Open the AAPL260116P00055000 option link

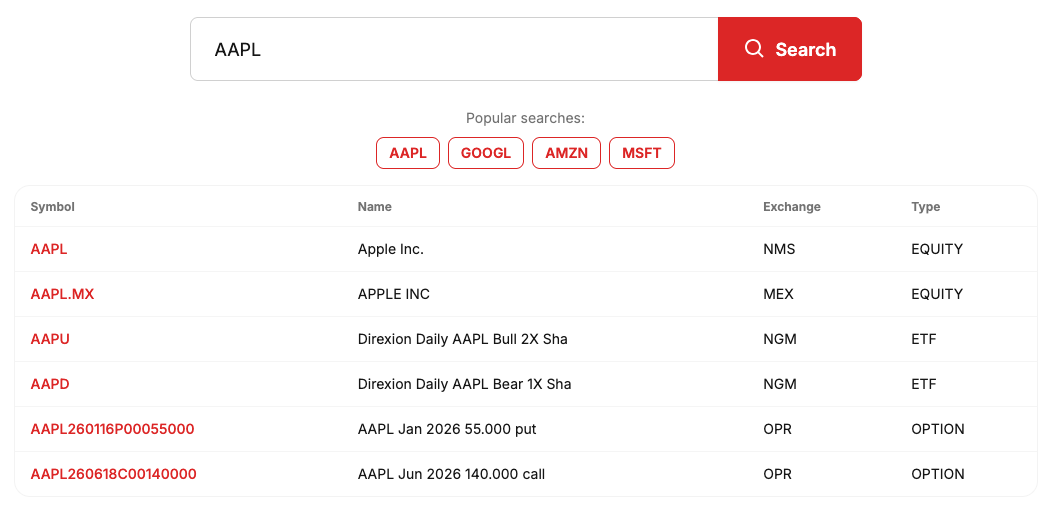click(x=112, y=429)
